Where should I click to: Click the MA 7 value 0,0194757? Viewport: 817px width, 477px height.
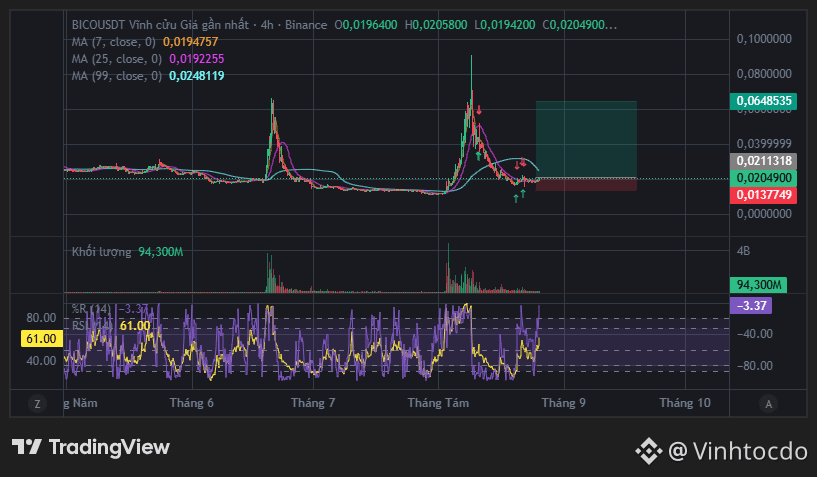(x=191, y=42)
